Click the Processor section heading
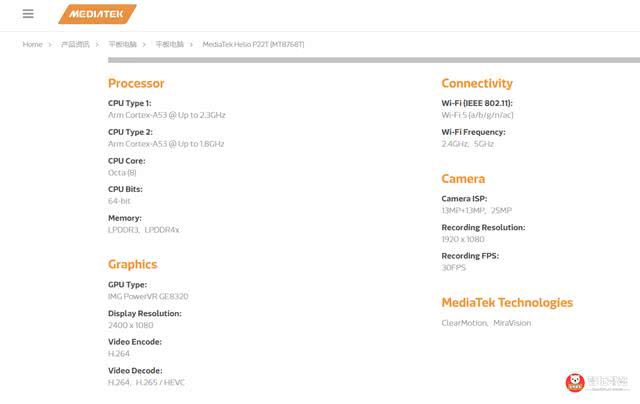Screen dimensions: 640x404 (136, 83)
